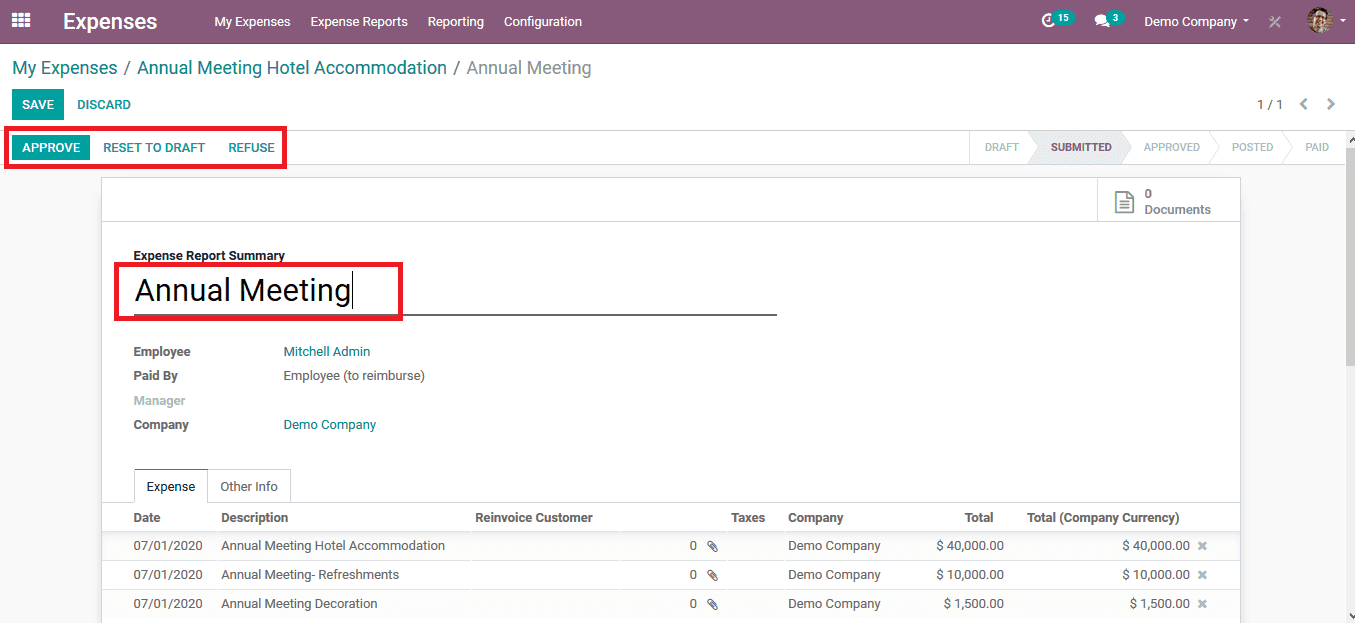Select the Posted status stage

[x=1252, y=147]
